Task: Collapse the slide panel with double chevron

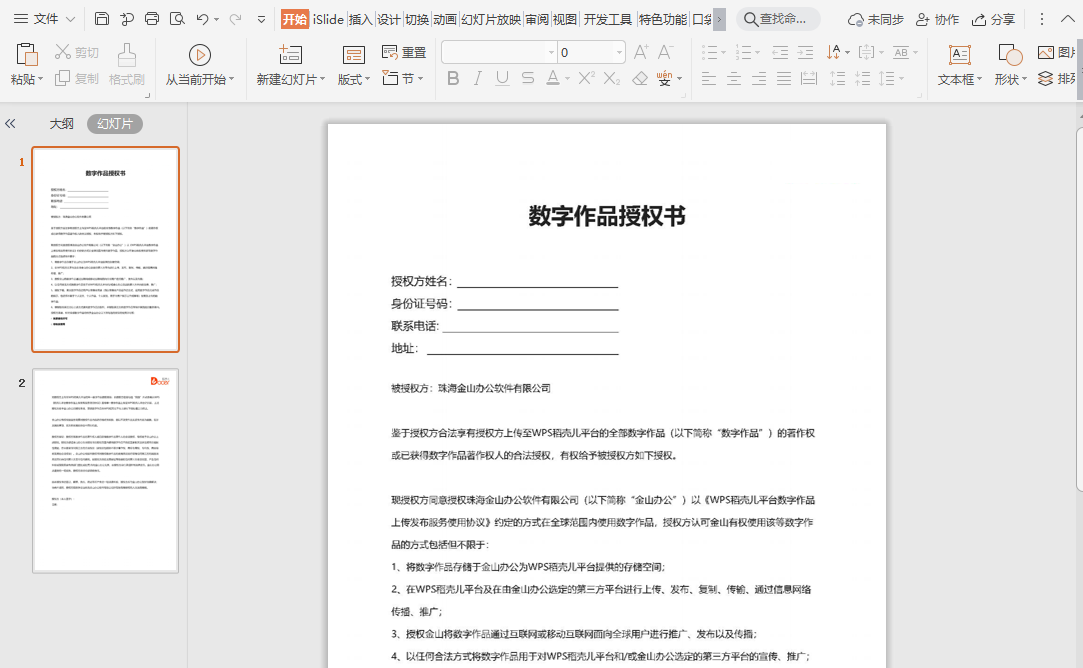Action: (10, 124)
